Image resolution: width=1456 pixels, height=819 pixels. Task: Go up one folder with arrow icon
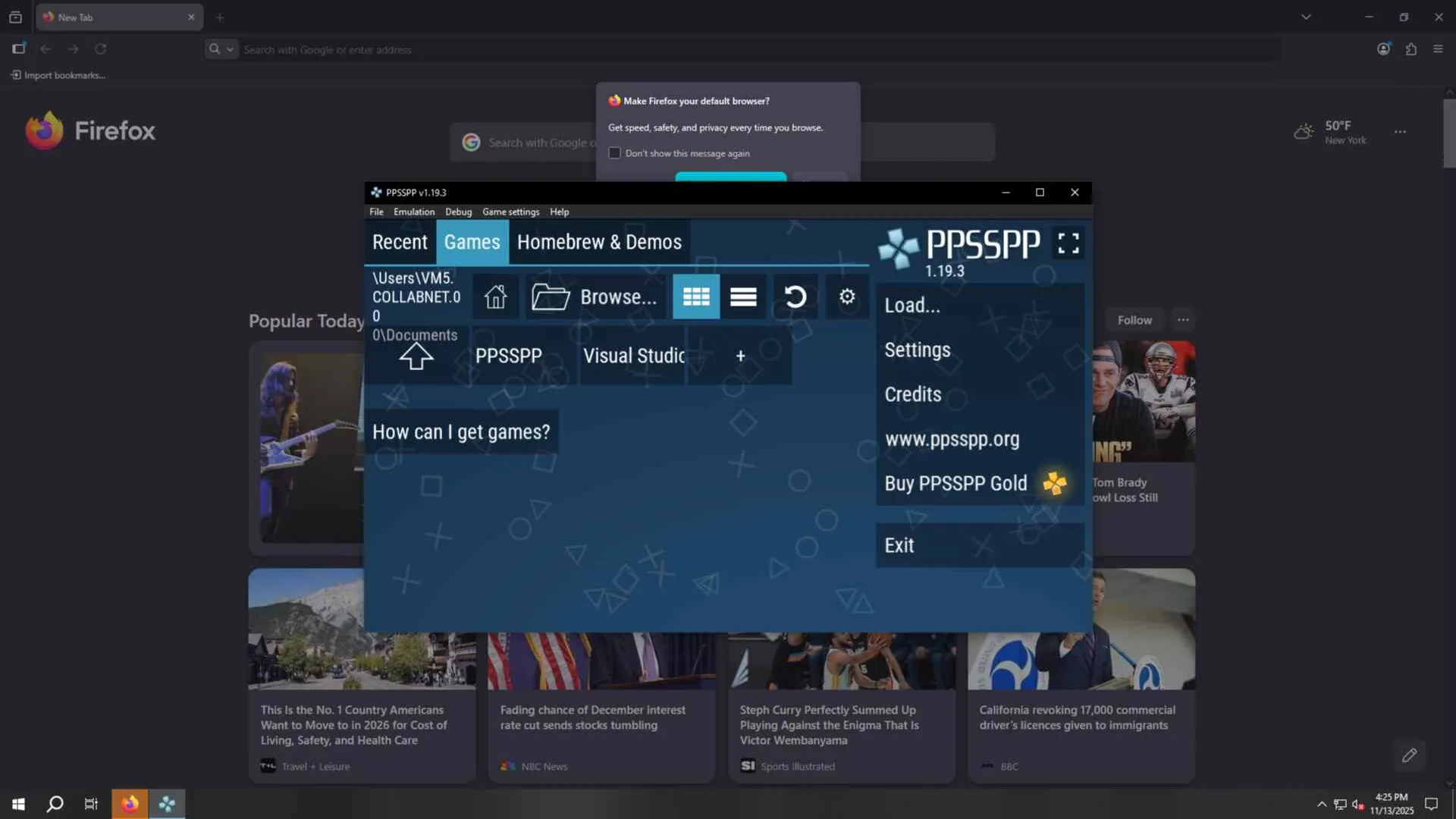coord(416,356)
